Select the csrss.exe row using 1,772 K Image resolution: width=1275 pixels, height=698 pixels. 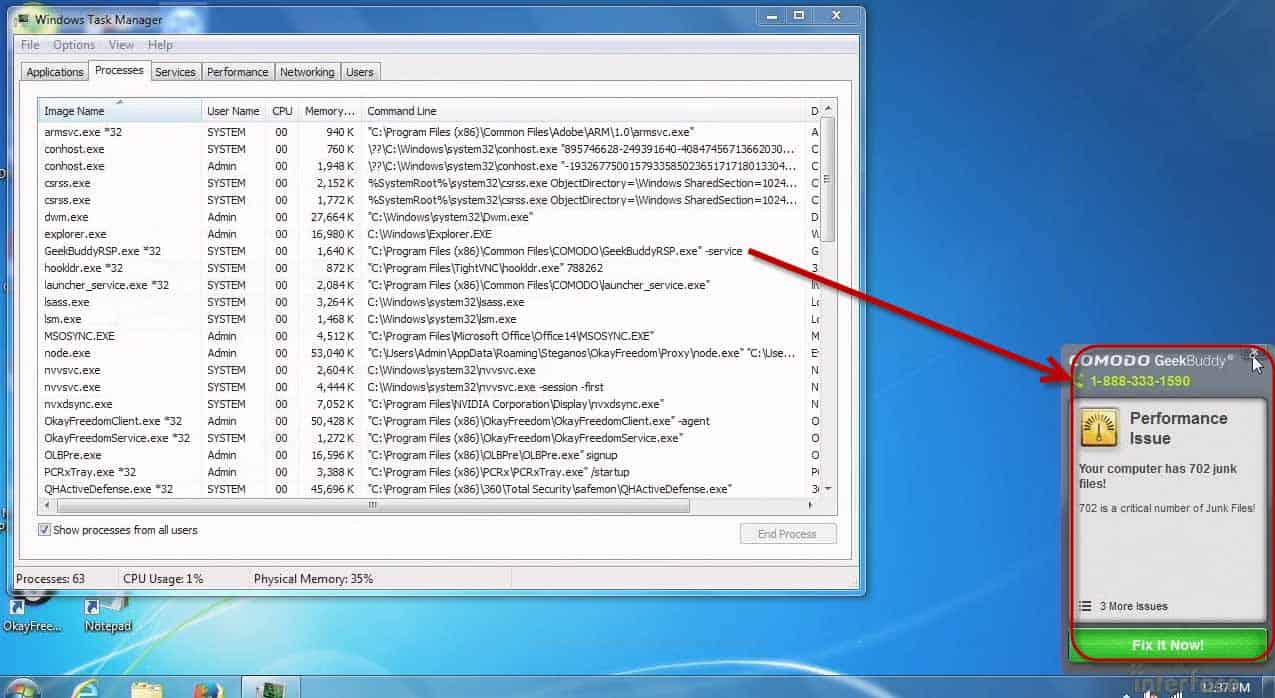429,200
